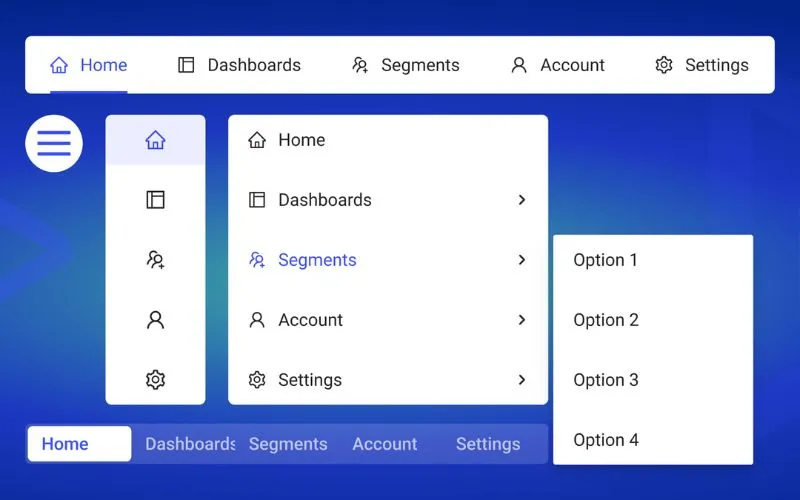This screenshot has height=500, width=800.
Task: Select the home icon in the icon-only sidebar
Action: [x=156, y=140]
